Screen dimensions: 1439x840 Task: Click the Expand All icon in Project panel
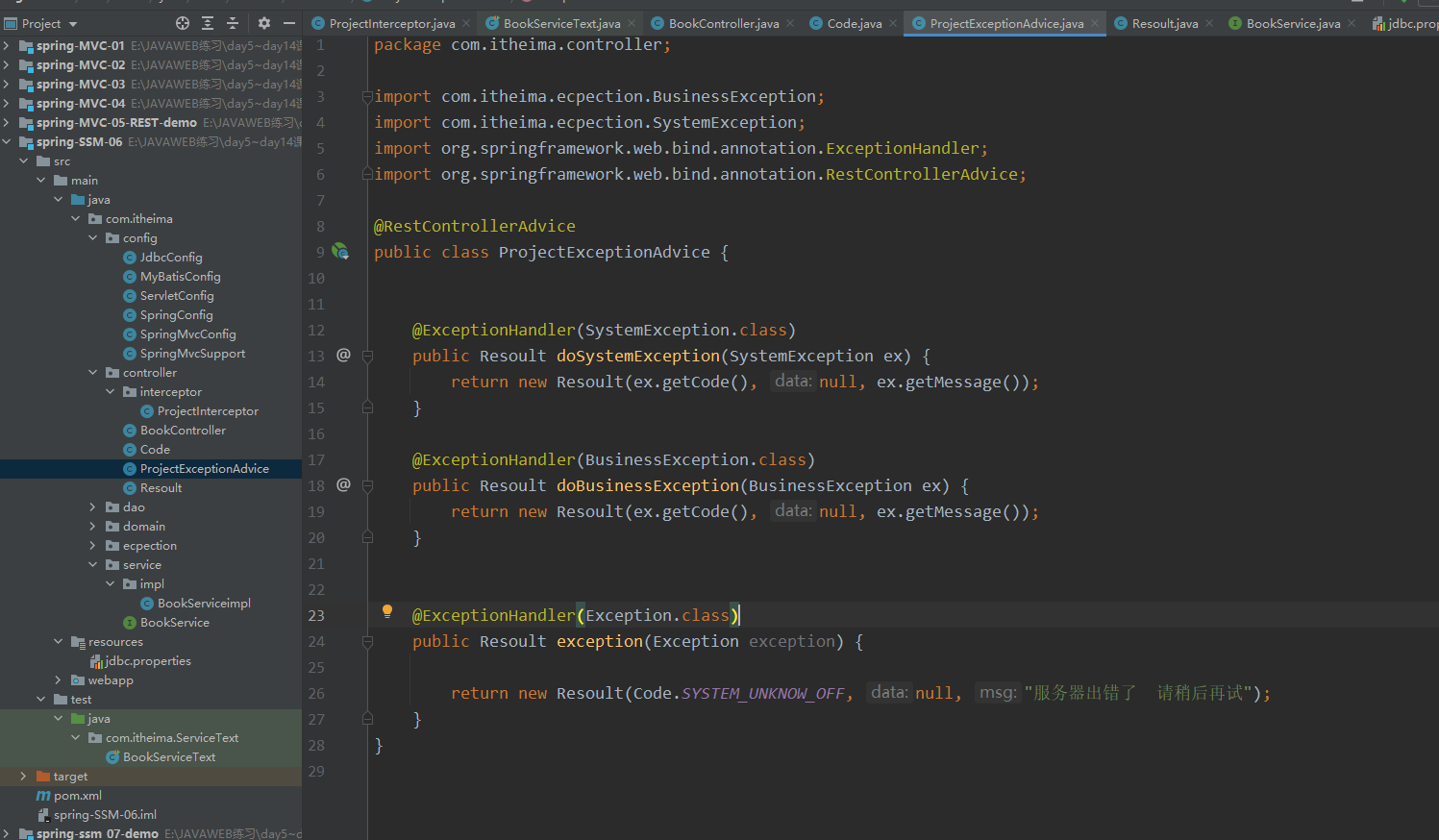(208, 23)
